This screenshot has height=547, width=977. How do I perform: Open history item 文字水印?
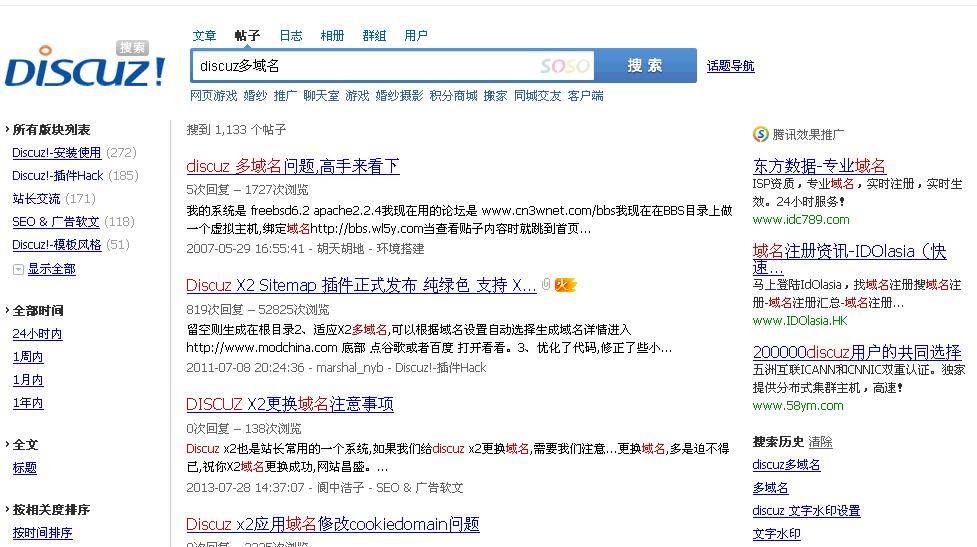click(776, 534)
